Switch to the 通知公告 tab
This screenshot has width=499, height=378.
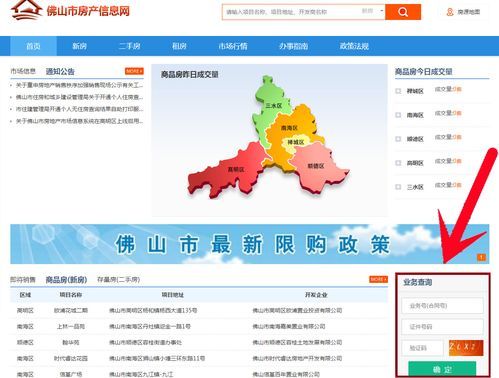point(60,71)
